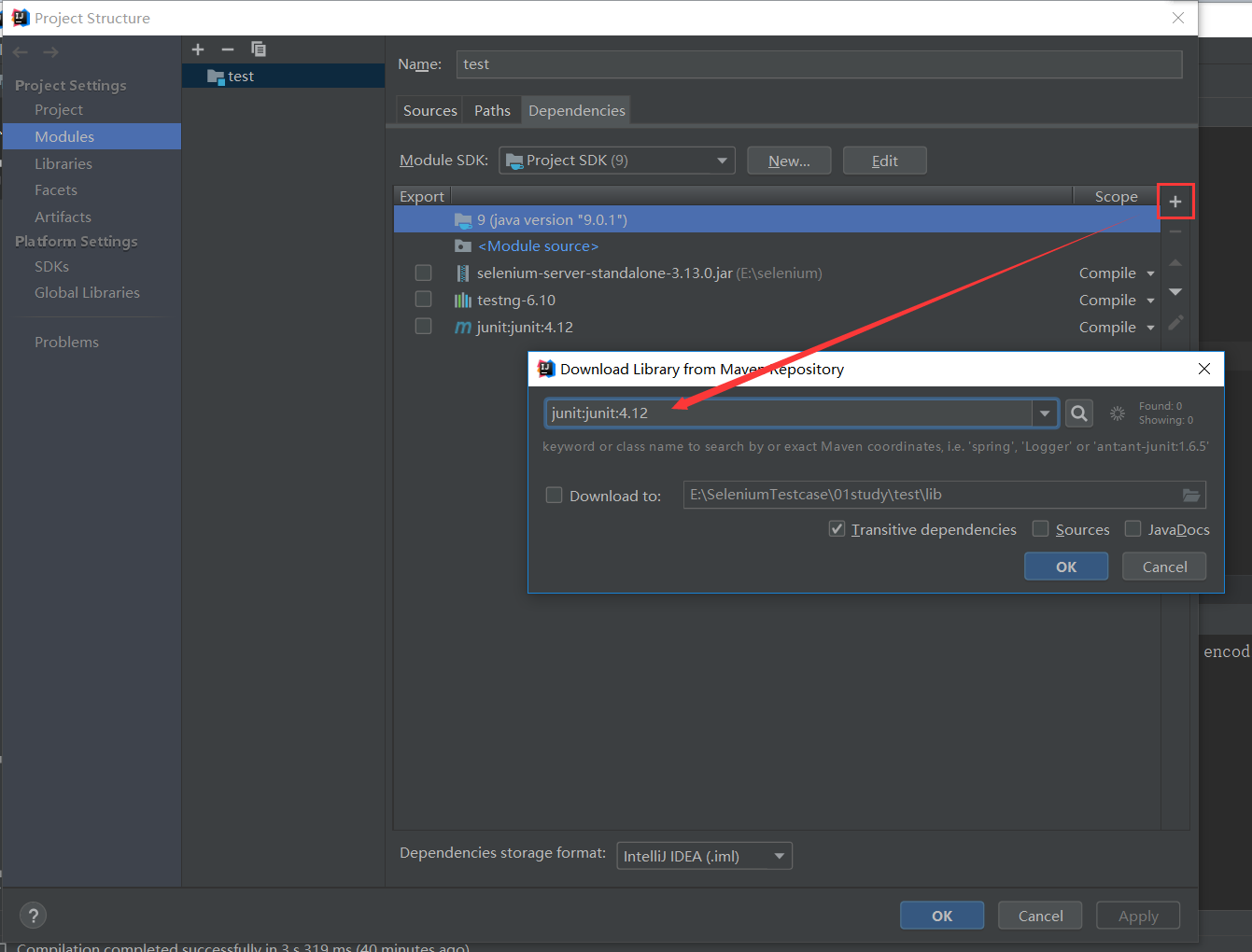Open Artifacts in the sidebar

click(x=63, y=217)
